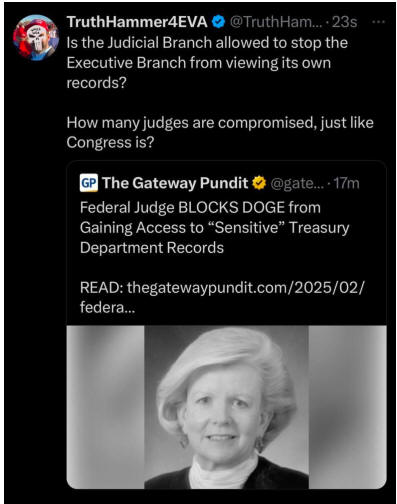397x504 pixels.
Task: Click the Federal Judge BLOCKS DOGE headline
Action: point(214,228)
